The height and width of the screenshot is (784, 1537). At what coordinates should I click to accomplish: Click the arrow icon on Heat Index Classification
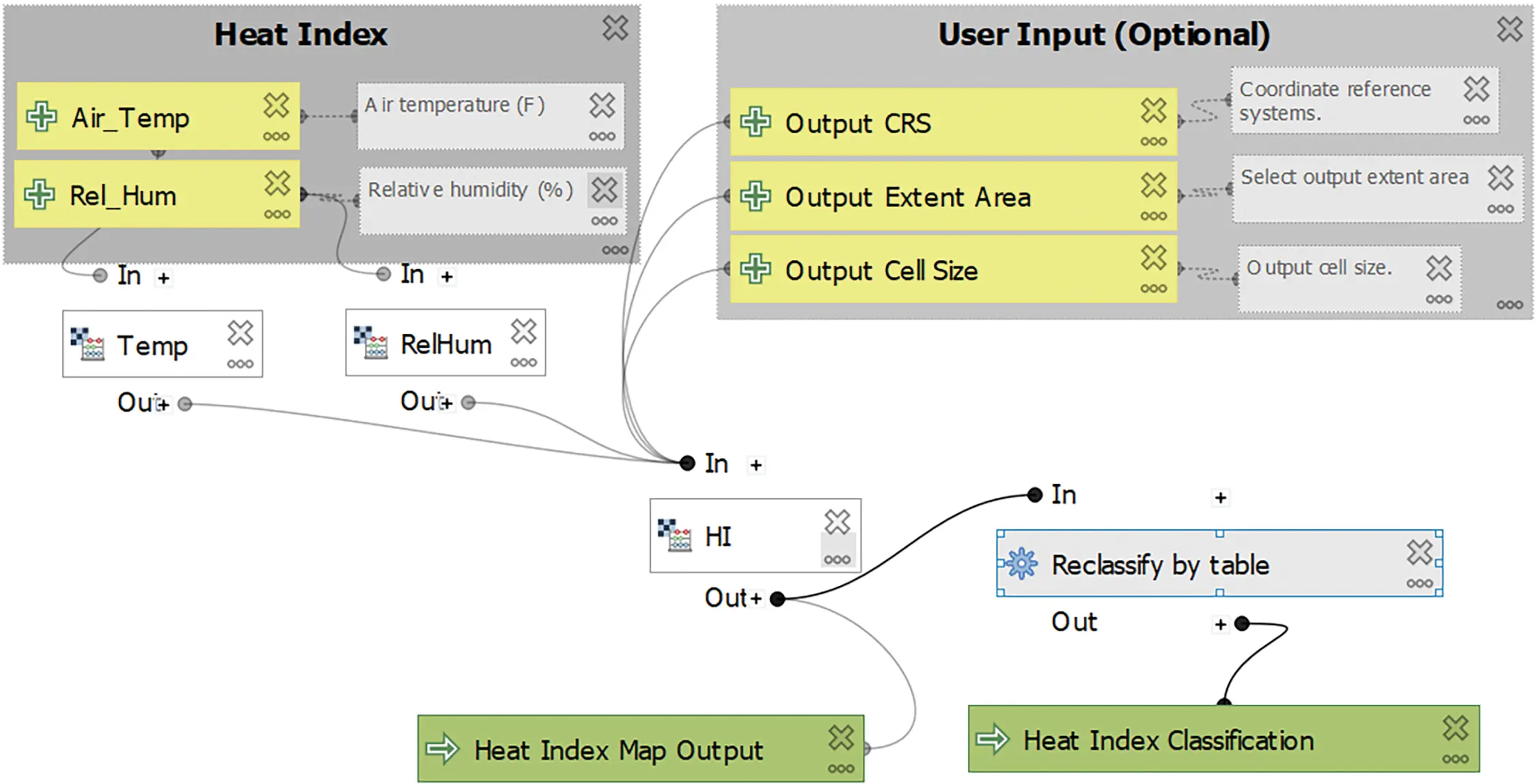(x=993, y=738)
